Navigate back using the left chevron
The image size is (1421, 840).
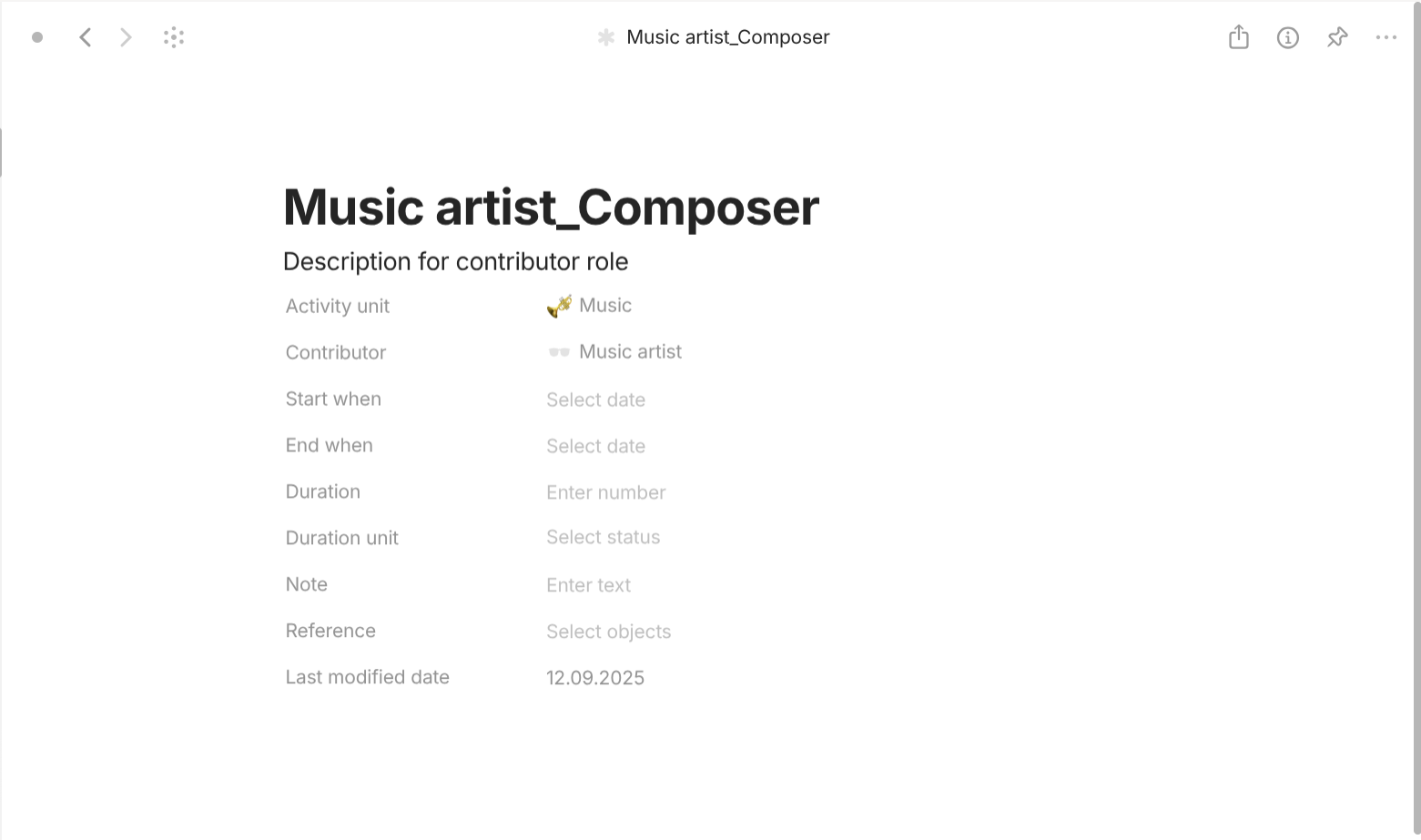[x=85, y=37]
